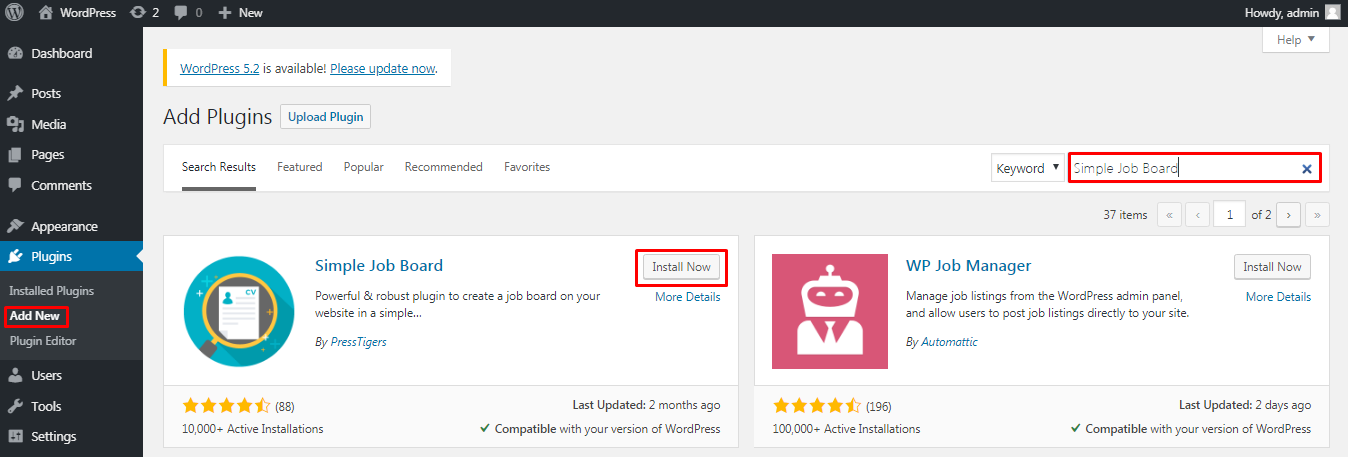Click the Please update now link
The width and height of the screenshot is (1348, 457).
click(383, 68)
